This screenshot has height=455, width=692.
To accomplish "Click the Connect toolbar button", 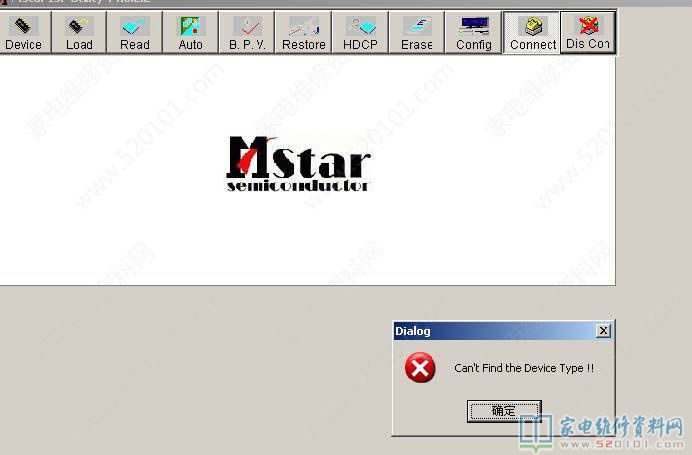I will point(532,33).
